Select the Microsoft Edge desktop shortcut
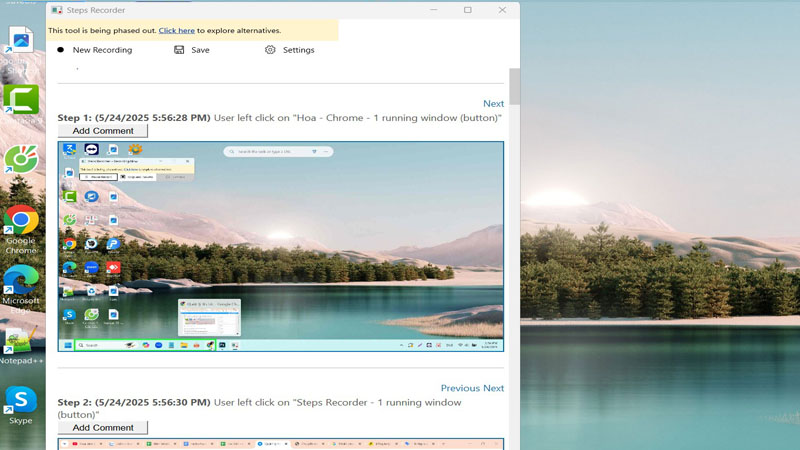Image resolution: width=800 pixels, height=450 pixels. tap(21, 281)
